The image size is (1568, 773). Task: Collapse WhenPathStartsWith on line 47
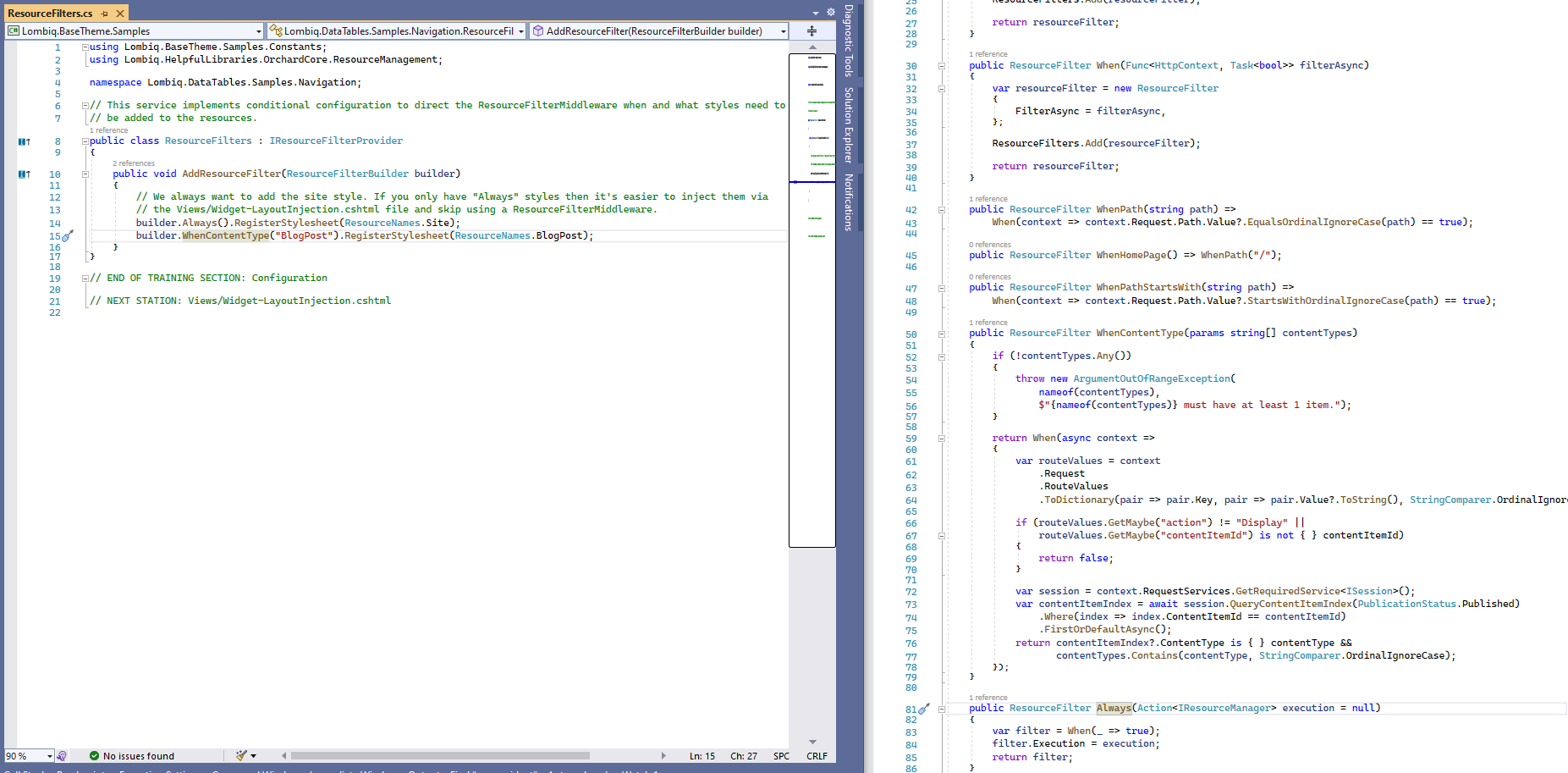(941, 289)
